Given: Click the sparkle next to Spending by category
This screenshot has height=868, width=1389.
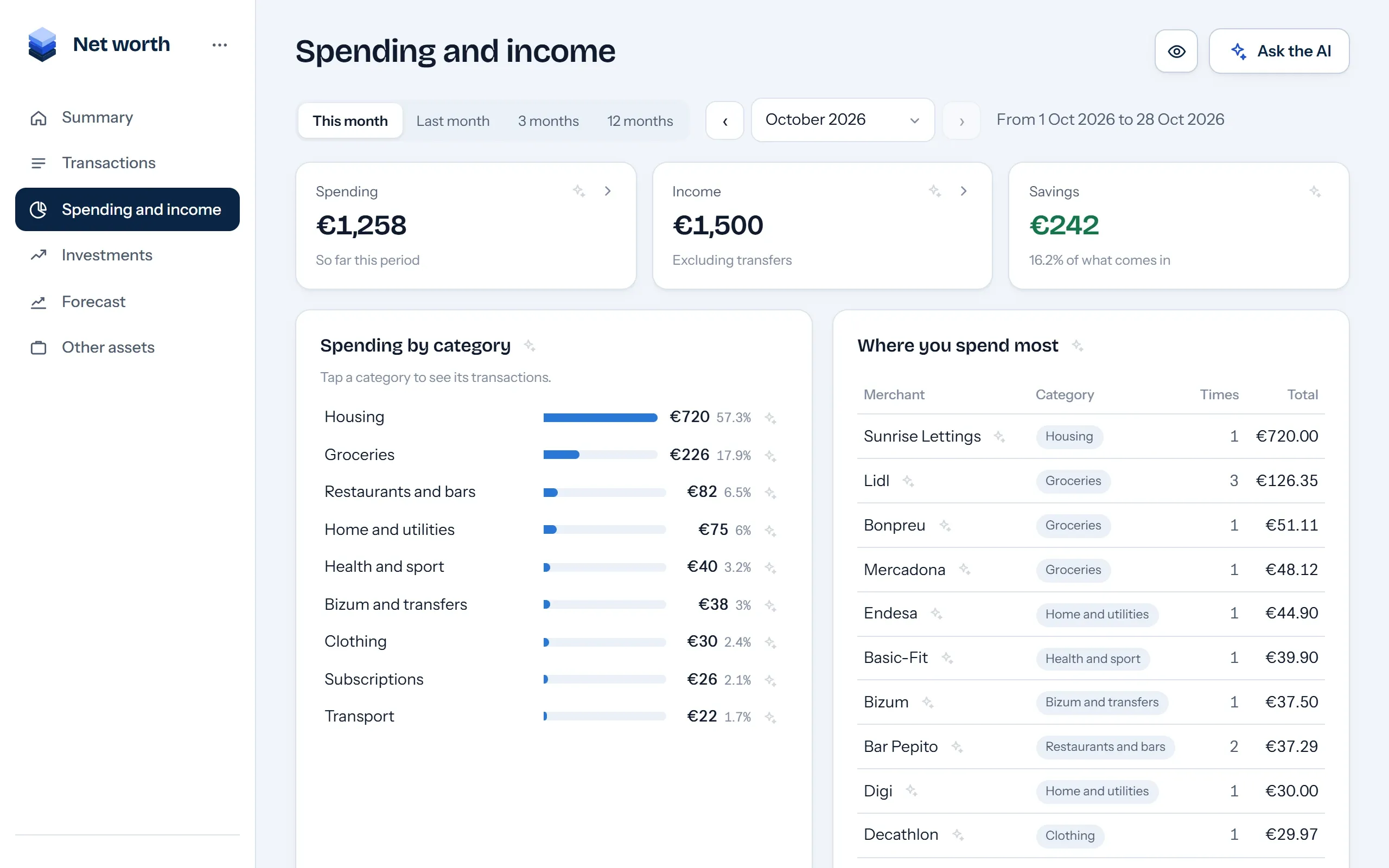Looking at the screenshot, I should pyautogui.click(x=529, y=346).
